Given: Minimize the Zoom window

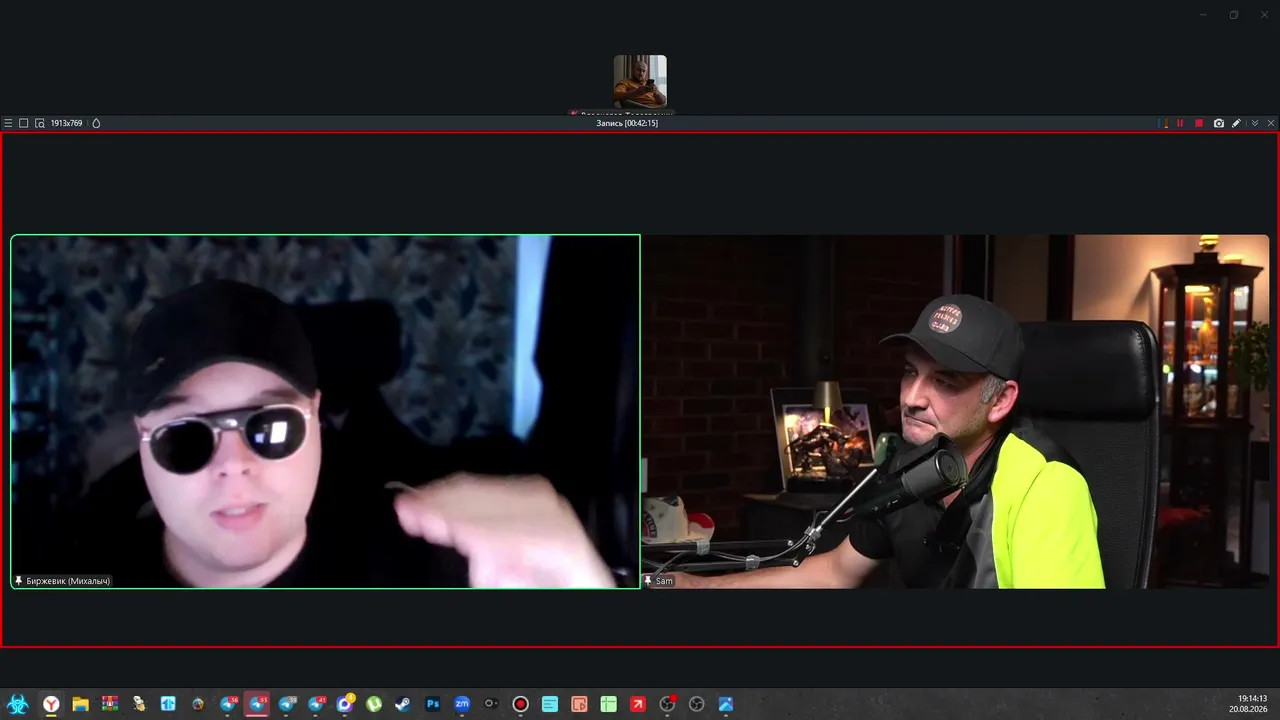Looking at the screenshot, I should point(1203,15).
